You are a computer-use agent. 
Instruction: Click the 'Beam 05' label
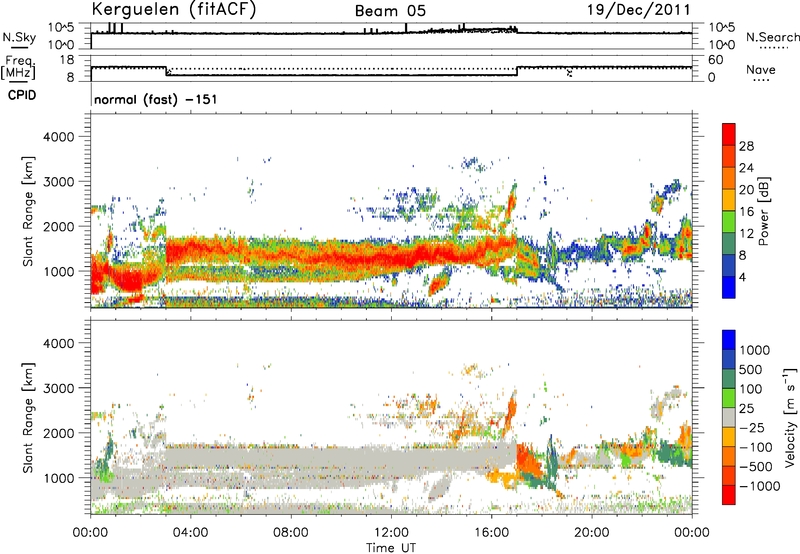coord(390,11)
